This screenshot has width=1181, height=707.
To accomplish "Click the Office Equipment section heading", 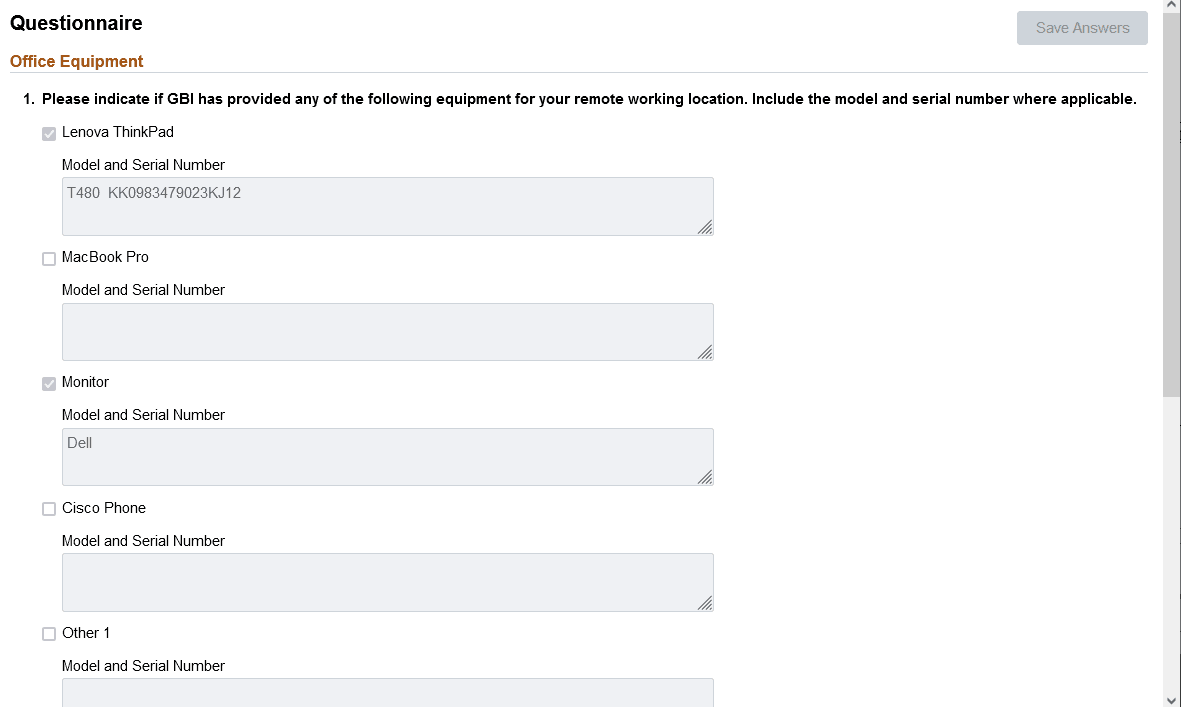I will [x=76, y=61].
